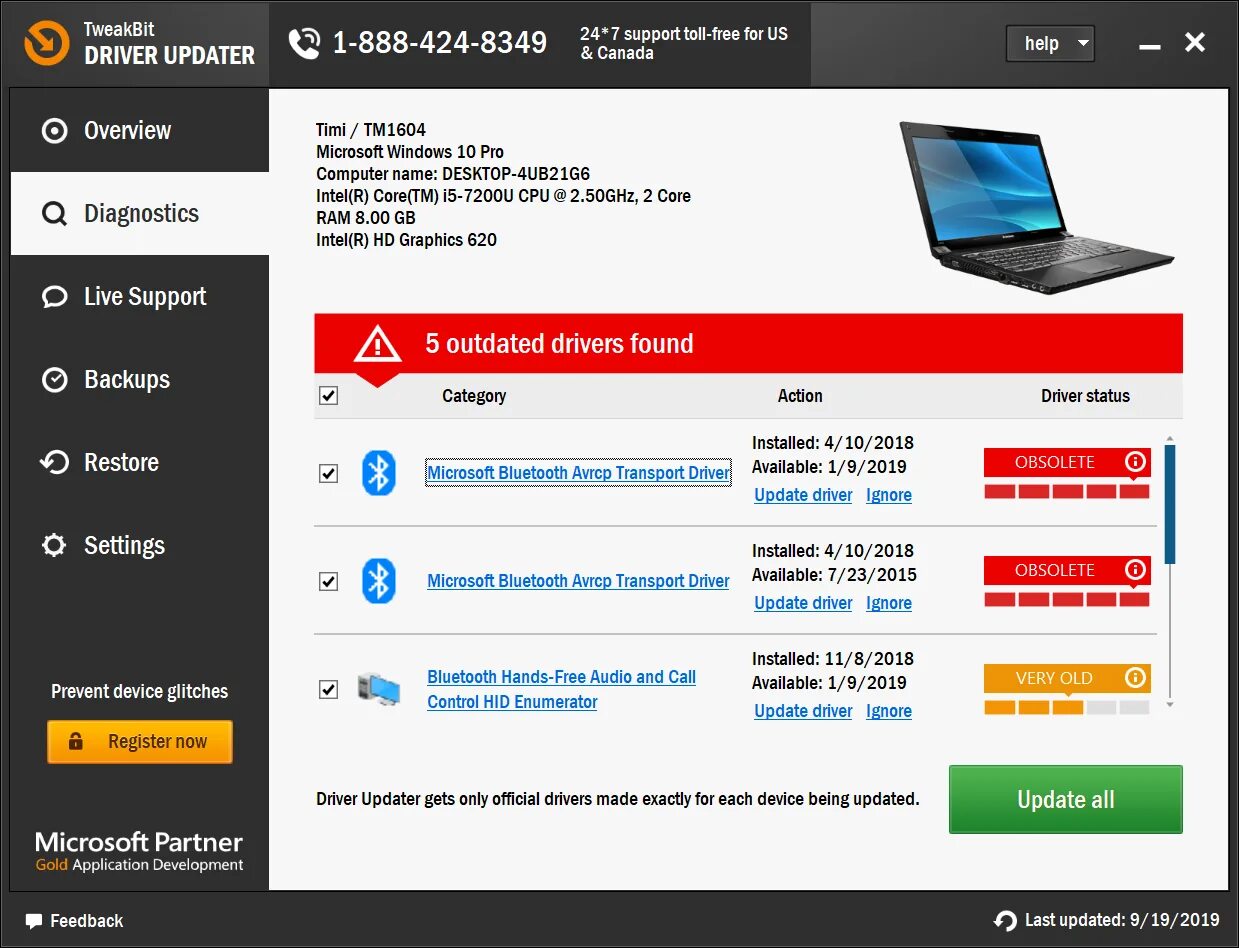Click the Live Support chat icon

coord(55,296)
